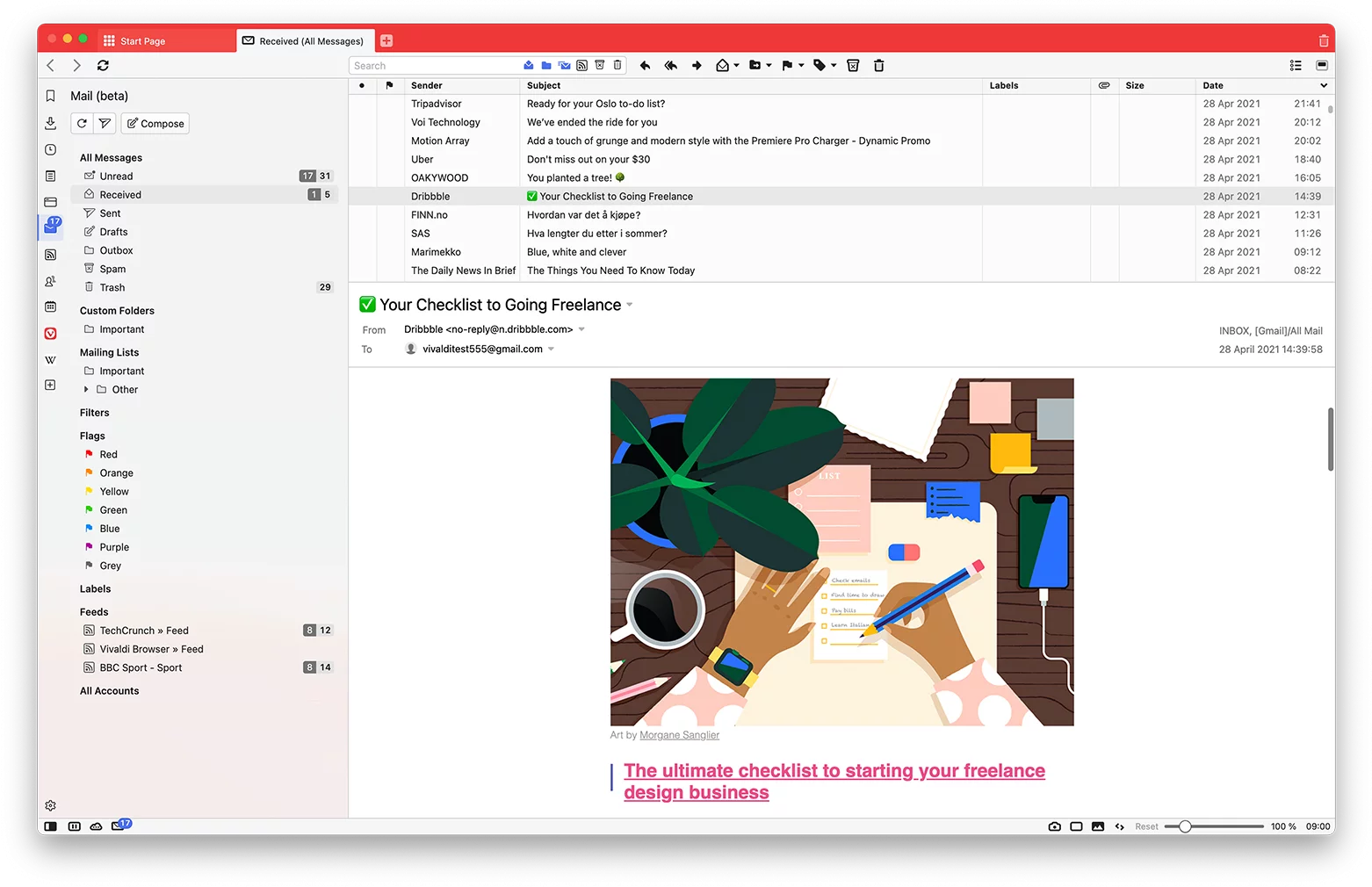Adjust the page zoom slider
The image size is (1372, 887).
pos(1185,826)
